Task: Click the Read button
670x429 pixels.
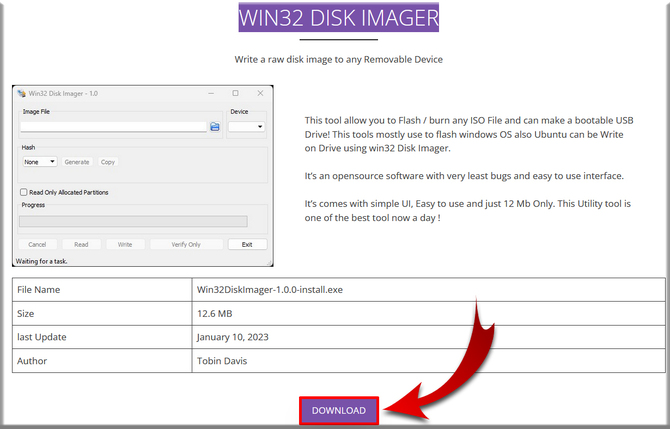Action: (x=81, y=244)
